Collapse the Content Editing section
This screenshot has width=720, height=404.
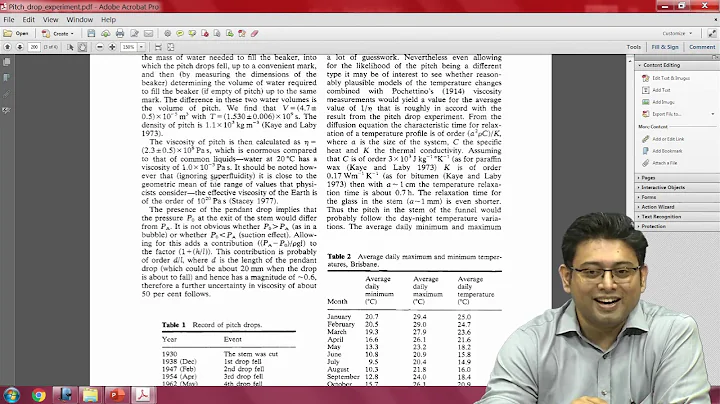659,65
